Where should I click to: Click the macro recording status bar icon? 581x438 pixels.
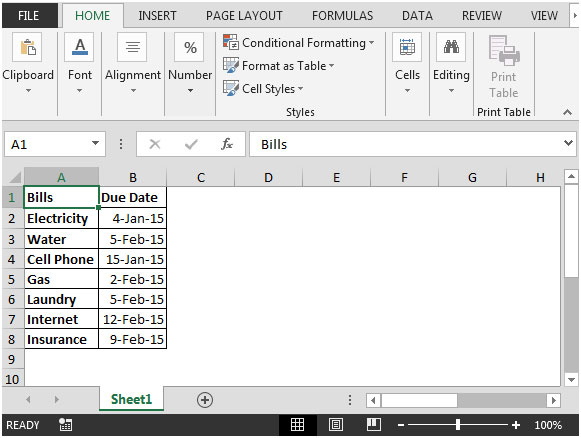(66, 425)
